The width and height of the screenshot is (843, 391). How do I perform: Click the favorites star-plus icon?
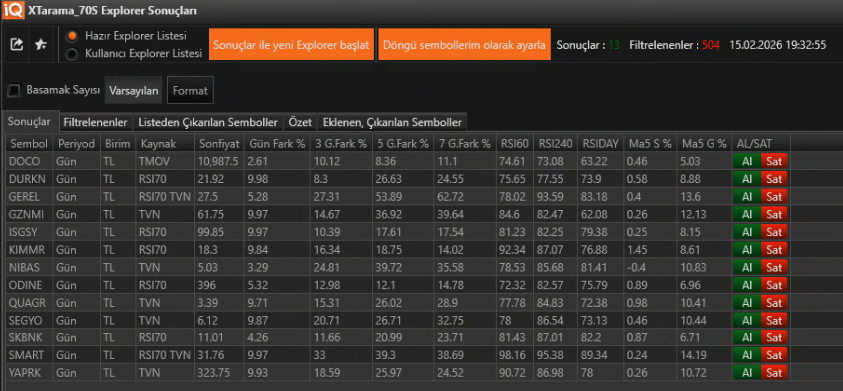[41, 45]
